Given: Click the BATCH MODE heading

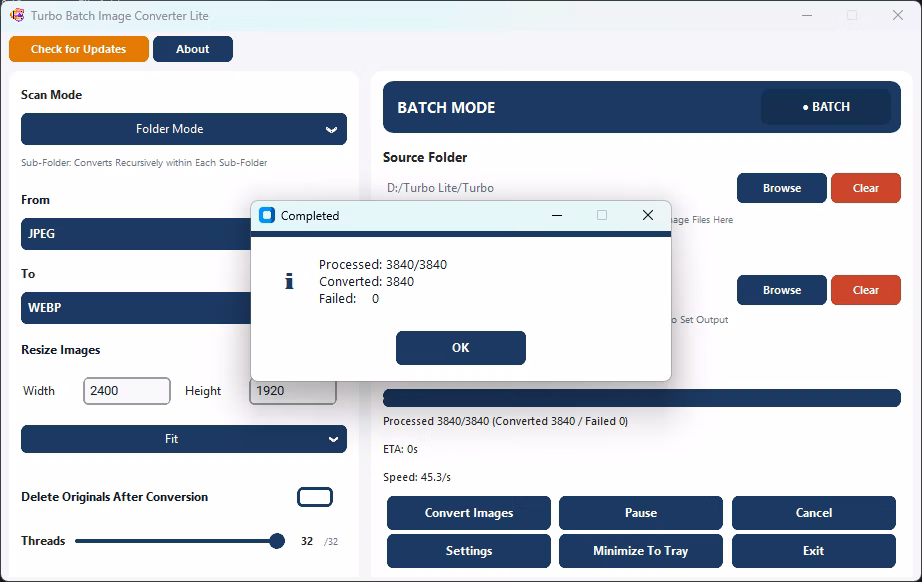Looking at the screenshot, I should [446, 108].
